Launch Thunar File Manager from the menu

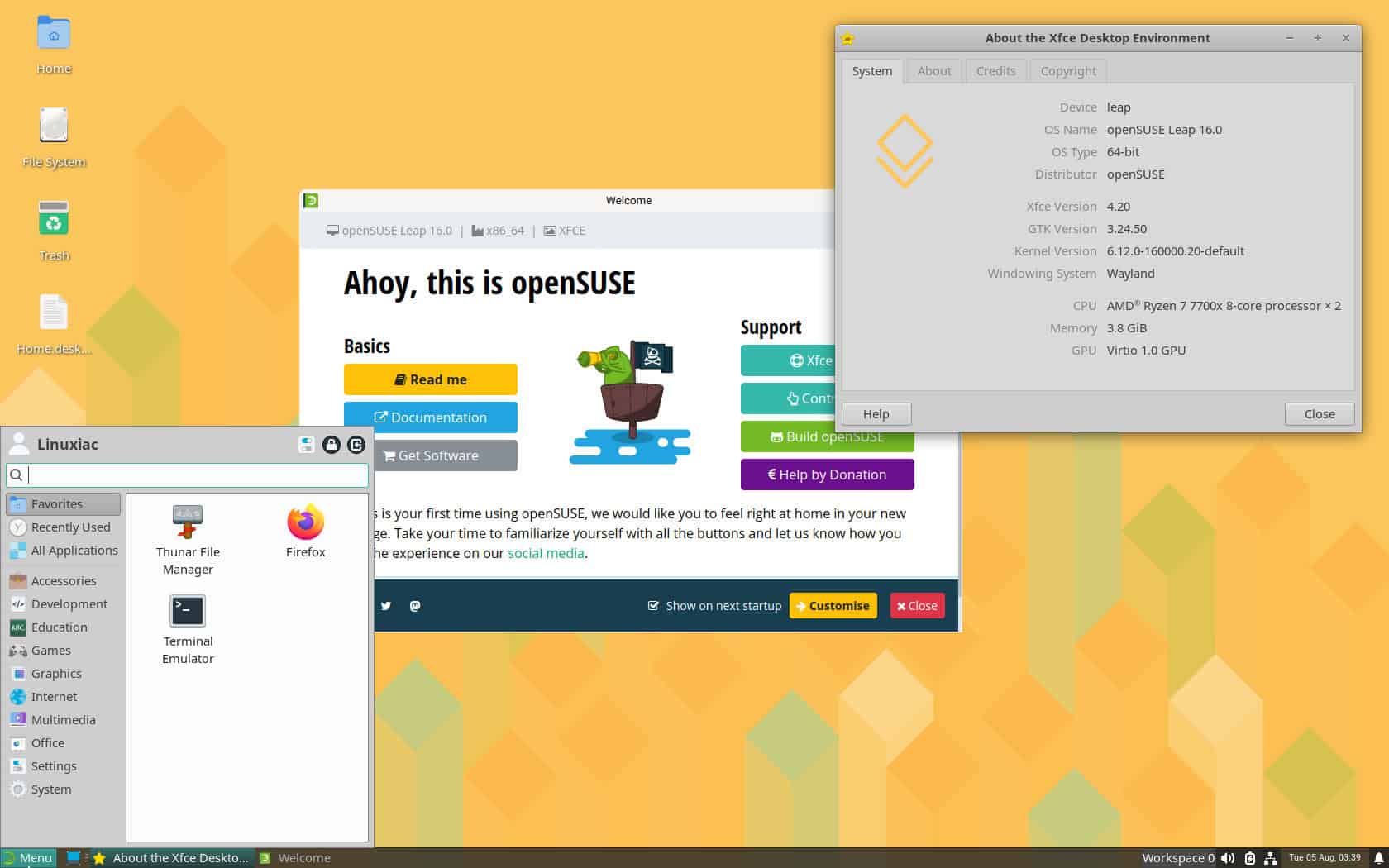click(188, 539)
